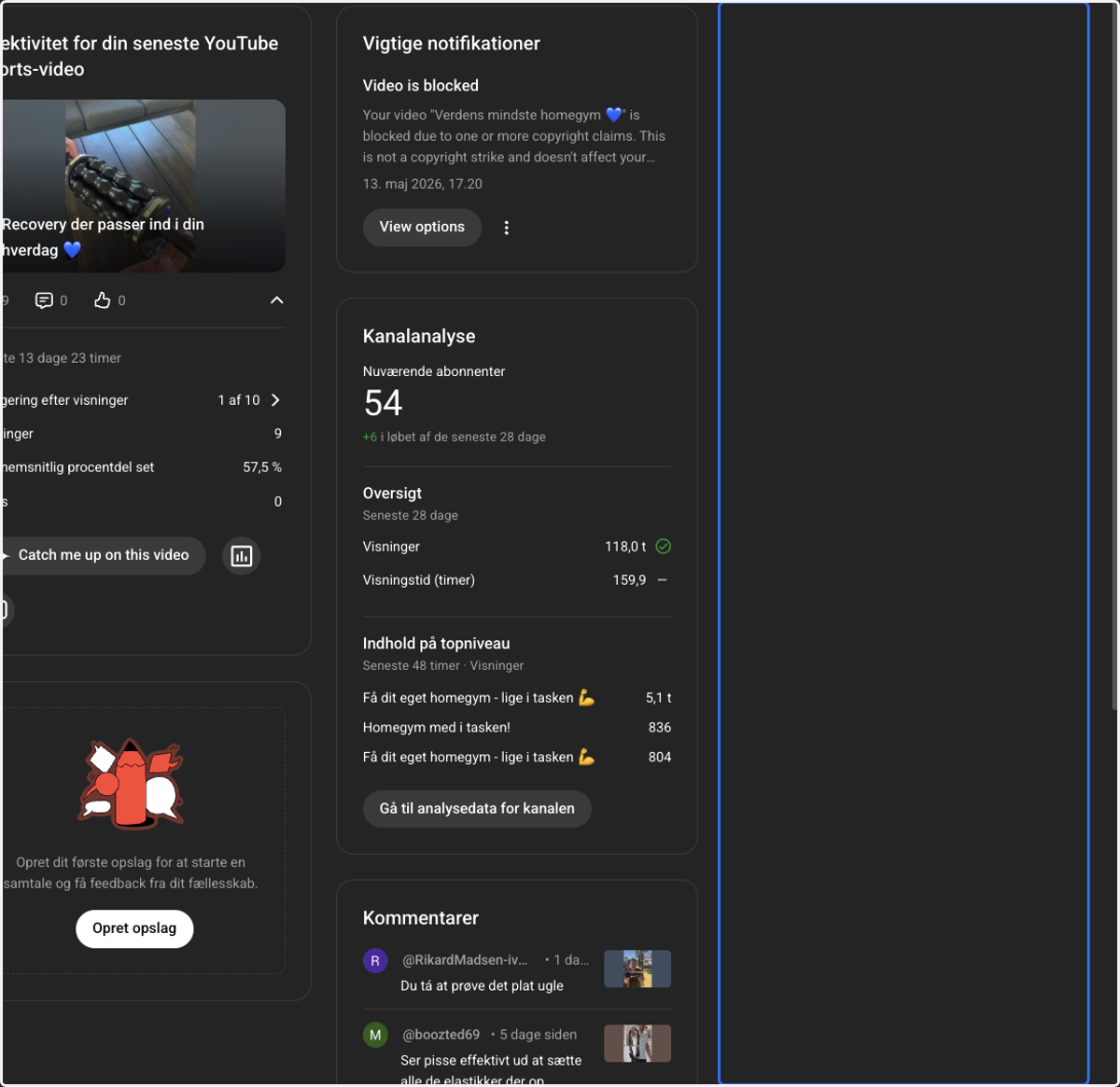The height and width of the screenshot is (1087, 1120).
Task: Open Homegym med i tasken! video
Action: coord(517,728)
